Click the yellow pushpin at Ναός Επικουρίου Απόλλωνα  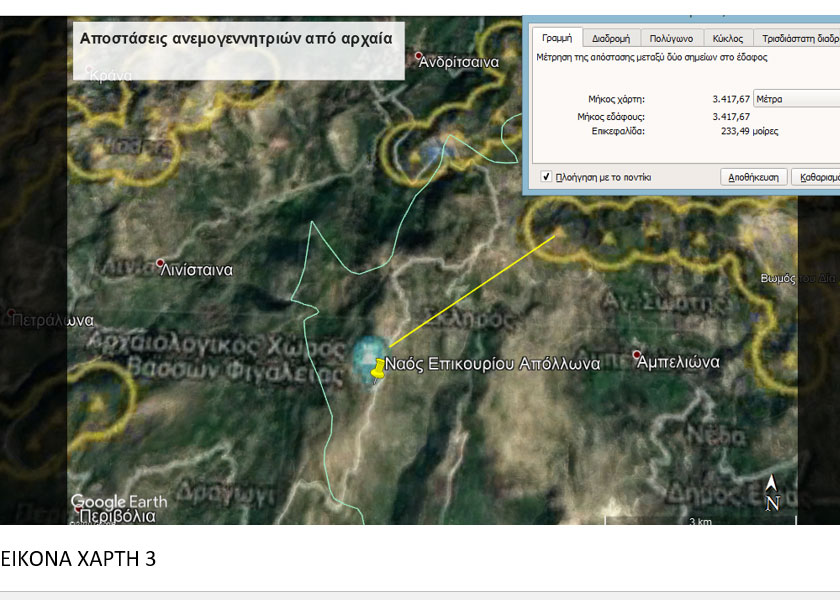[x=377, y=369]
